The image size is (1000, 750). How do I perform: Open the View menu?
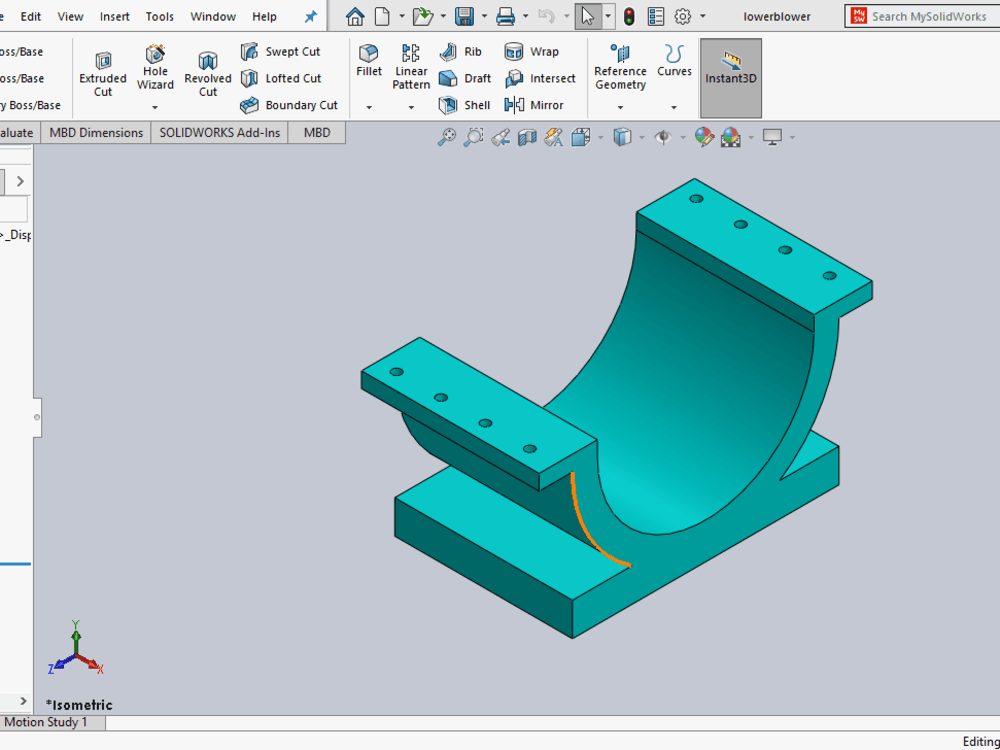coord(70,17)
